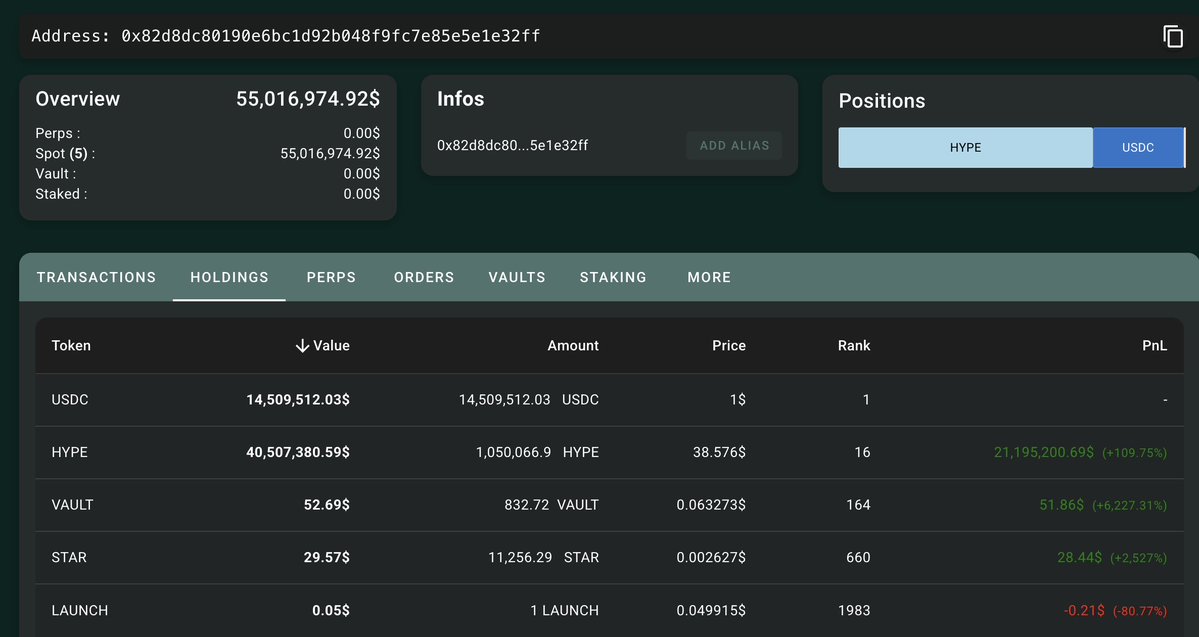View the Vaults tab
The height and width of the screenshot is (637, 1199).
[517, 277]
